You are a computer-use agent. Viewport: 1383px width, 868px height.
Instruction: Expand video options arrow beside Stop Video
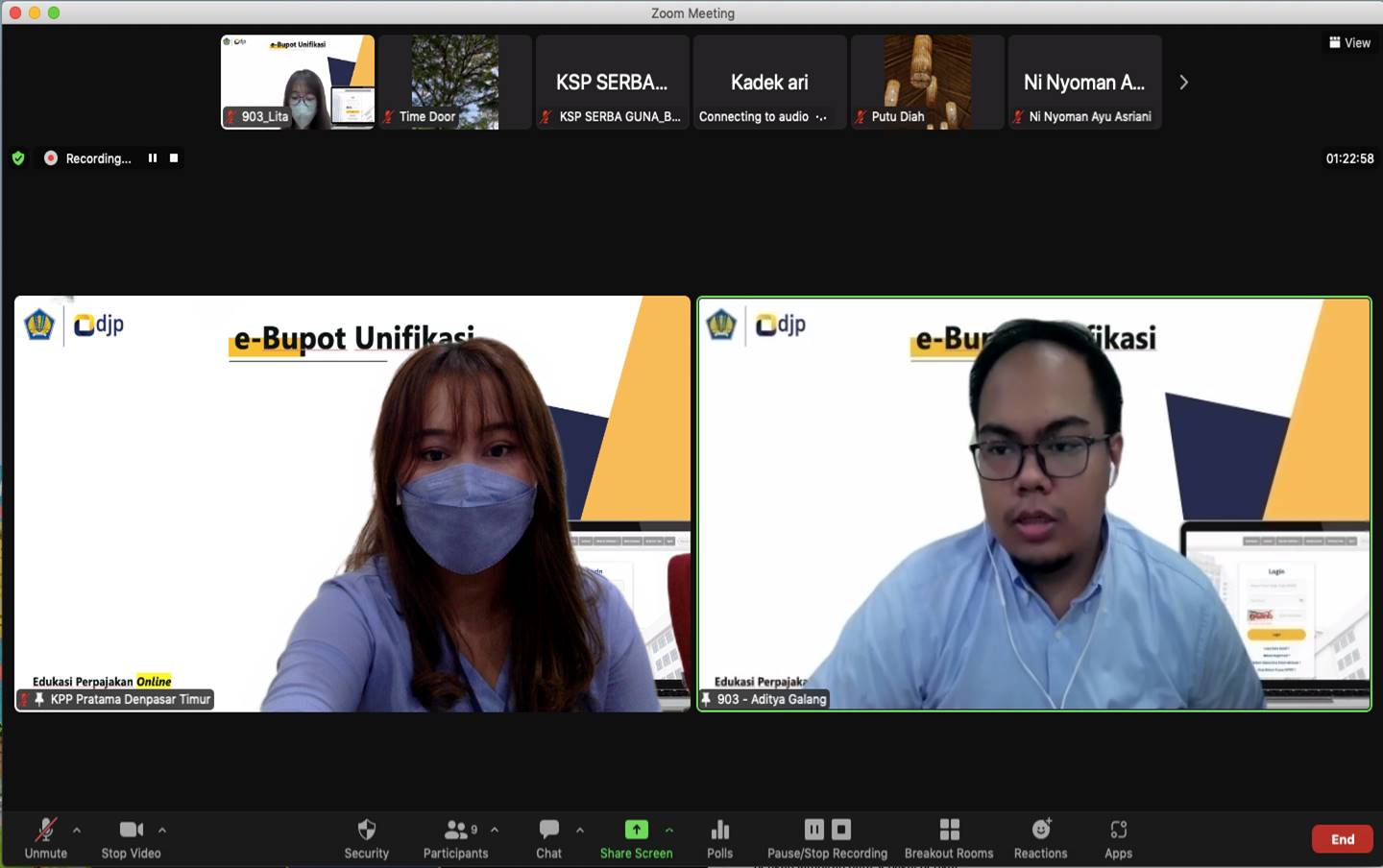[162, 830]
